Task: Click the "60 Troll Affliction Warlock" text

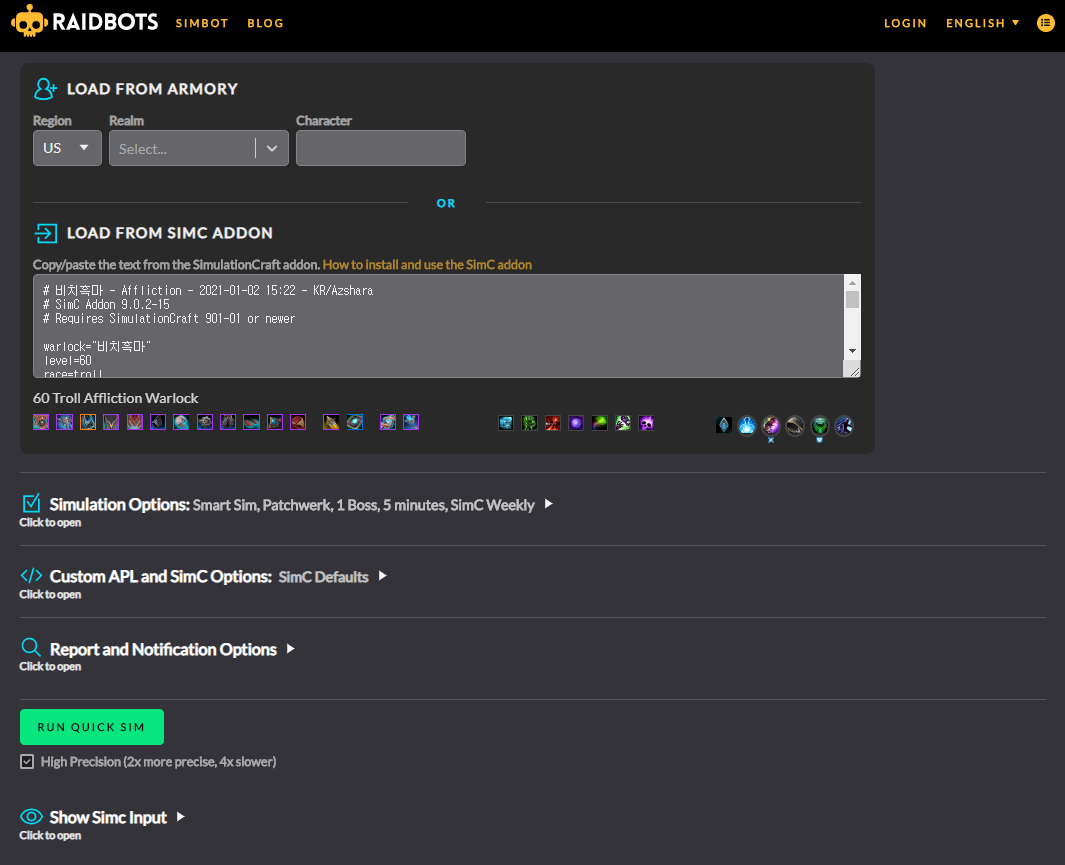Action: (115, 399)
